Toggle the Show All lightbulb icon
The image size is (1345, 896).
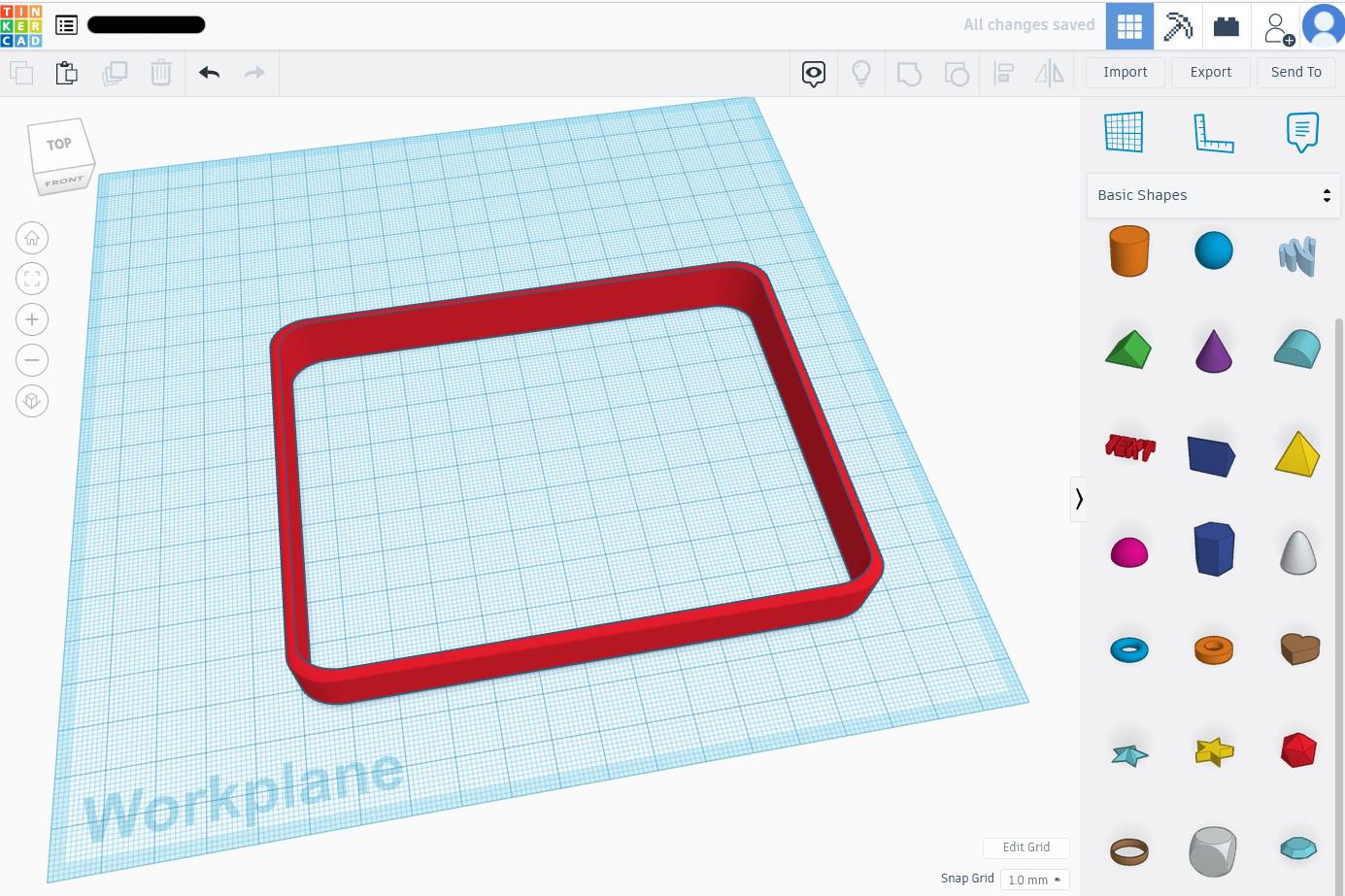(861, 74)
